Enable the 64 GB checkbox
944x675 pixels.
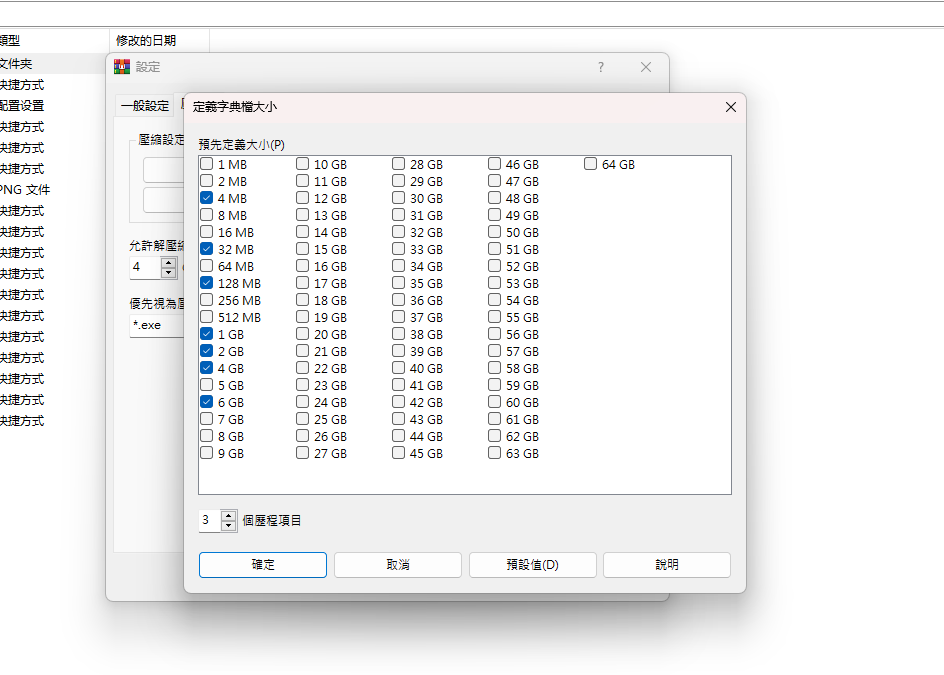pyautogui.click(x=591, y=164)
